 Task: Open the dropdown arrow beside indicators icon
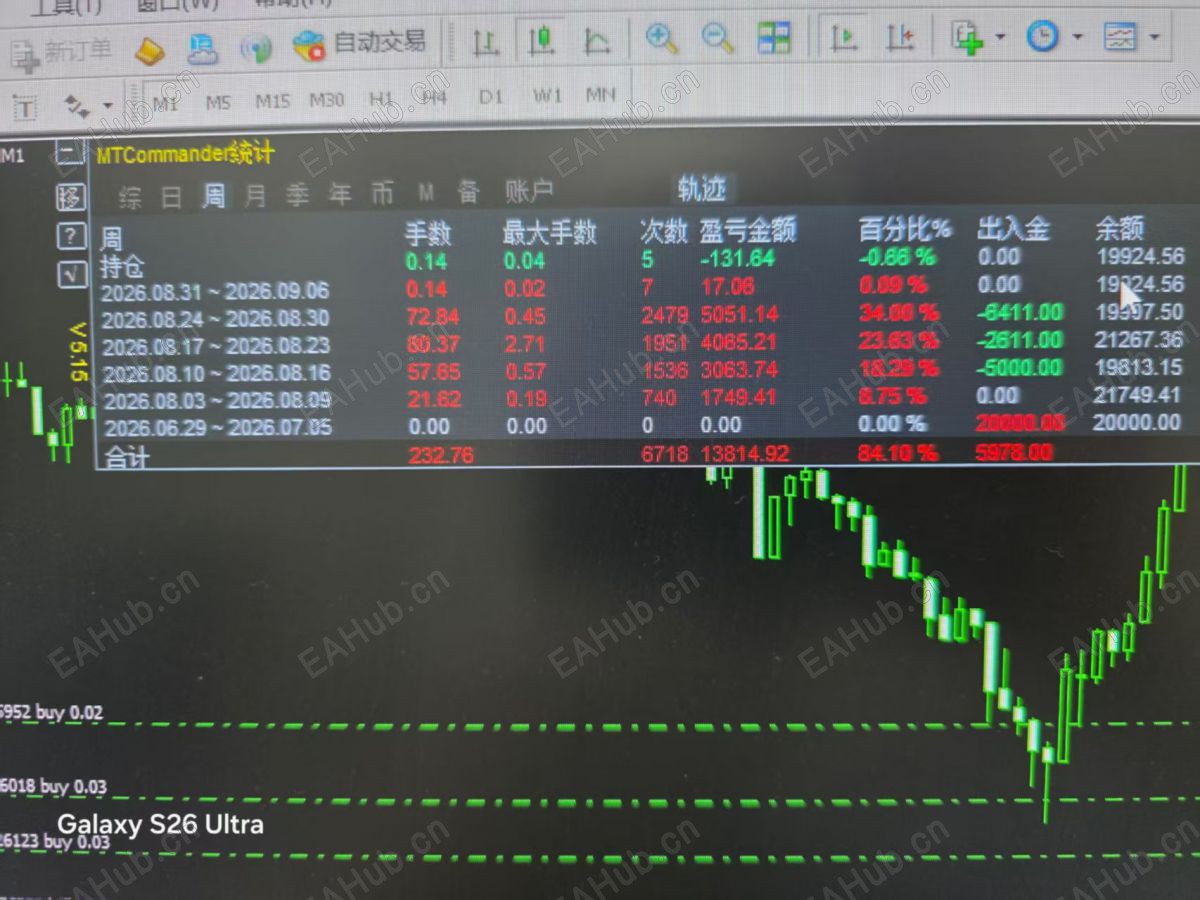[1000, 38]
